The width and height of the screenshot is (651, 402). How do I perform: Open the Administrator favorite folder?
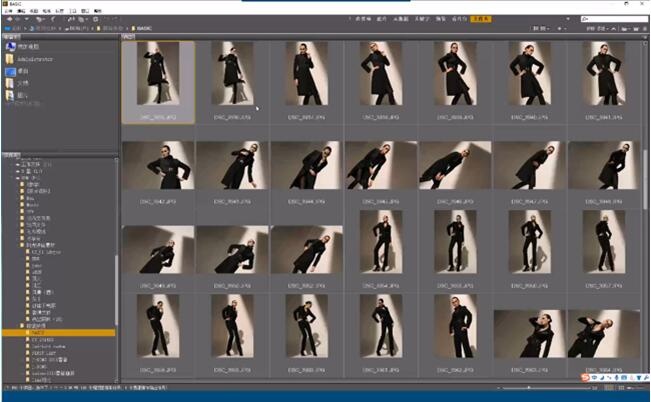click(36, 60)
